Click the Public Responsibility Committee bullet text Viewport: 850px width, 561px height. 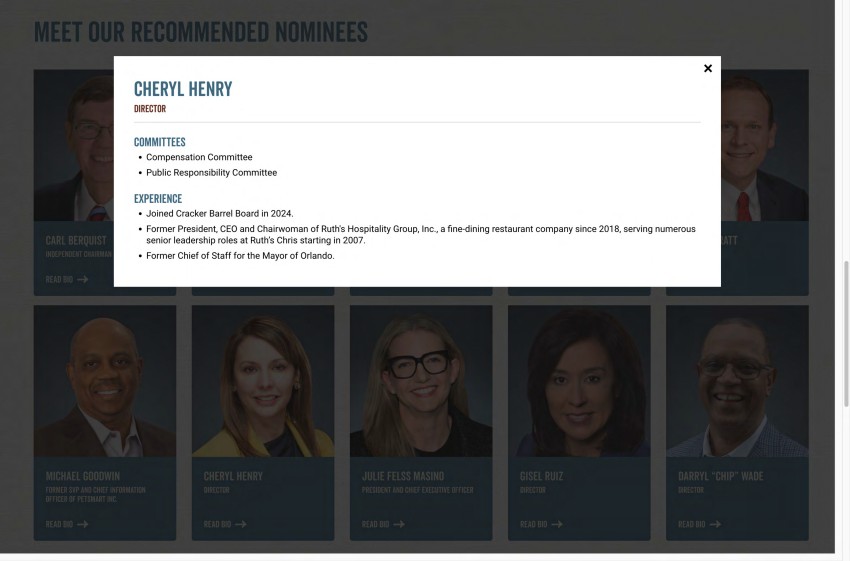click(x=211, y=172)
